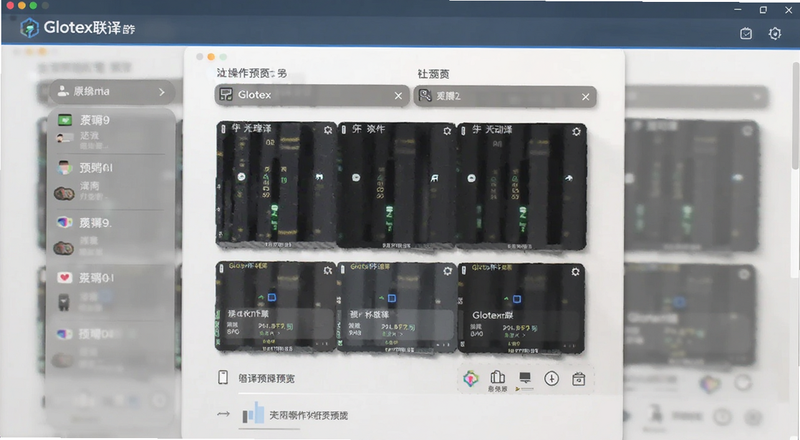
Task: Open gear settings on the Glotex-titled card
Action: [x=576, y=272]
